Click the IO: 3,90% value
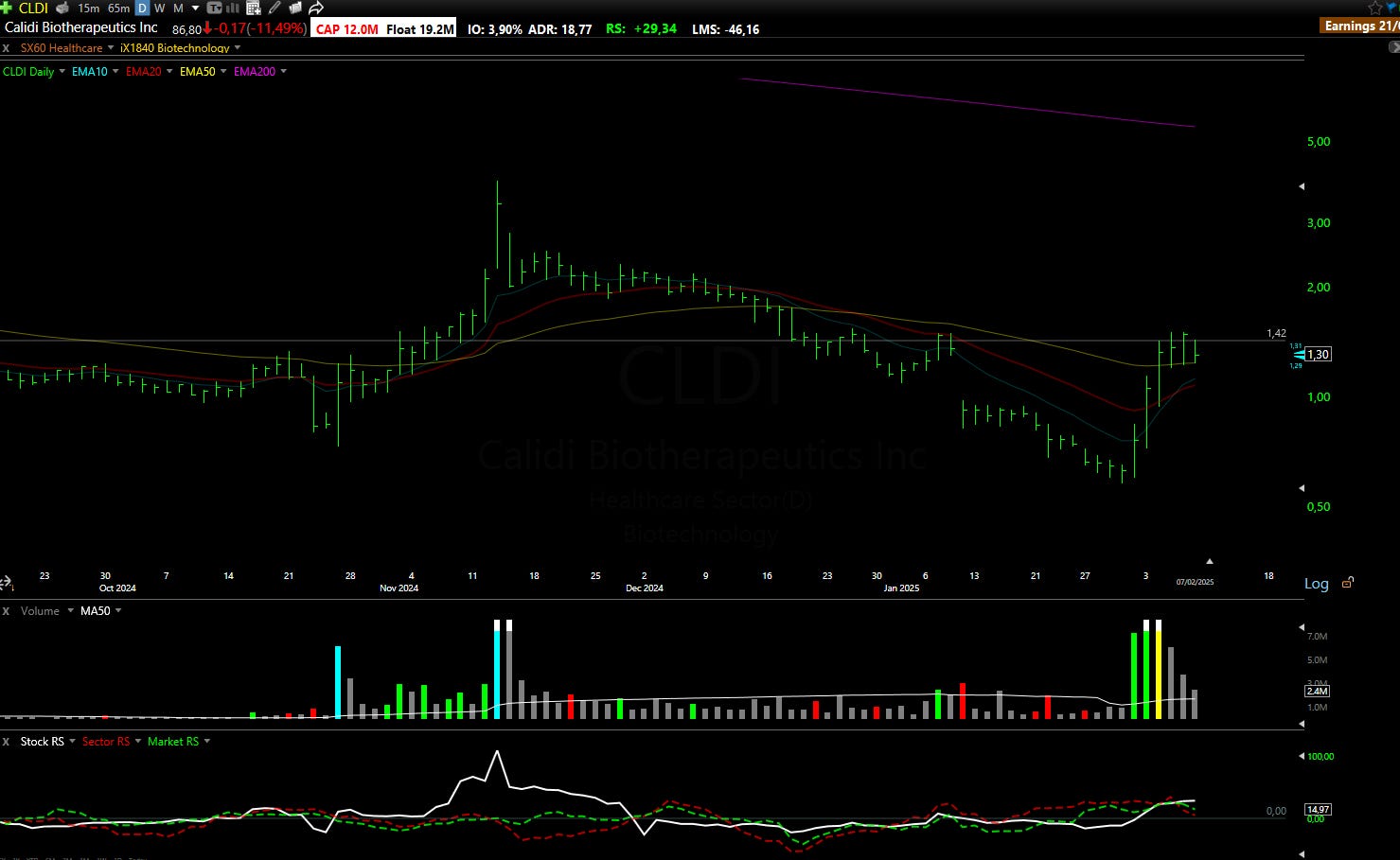 [495, 29]
